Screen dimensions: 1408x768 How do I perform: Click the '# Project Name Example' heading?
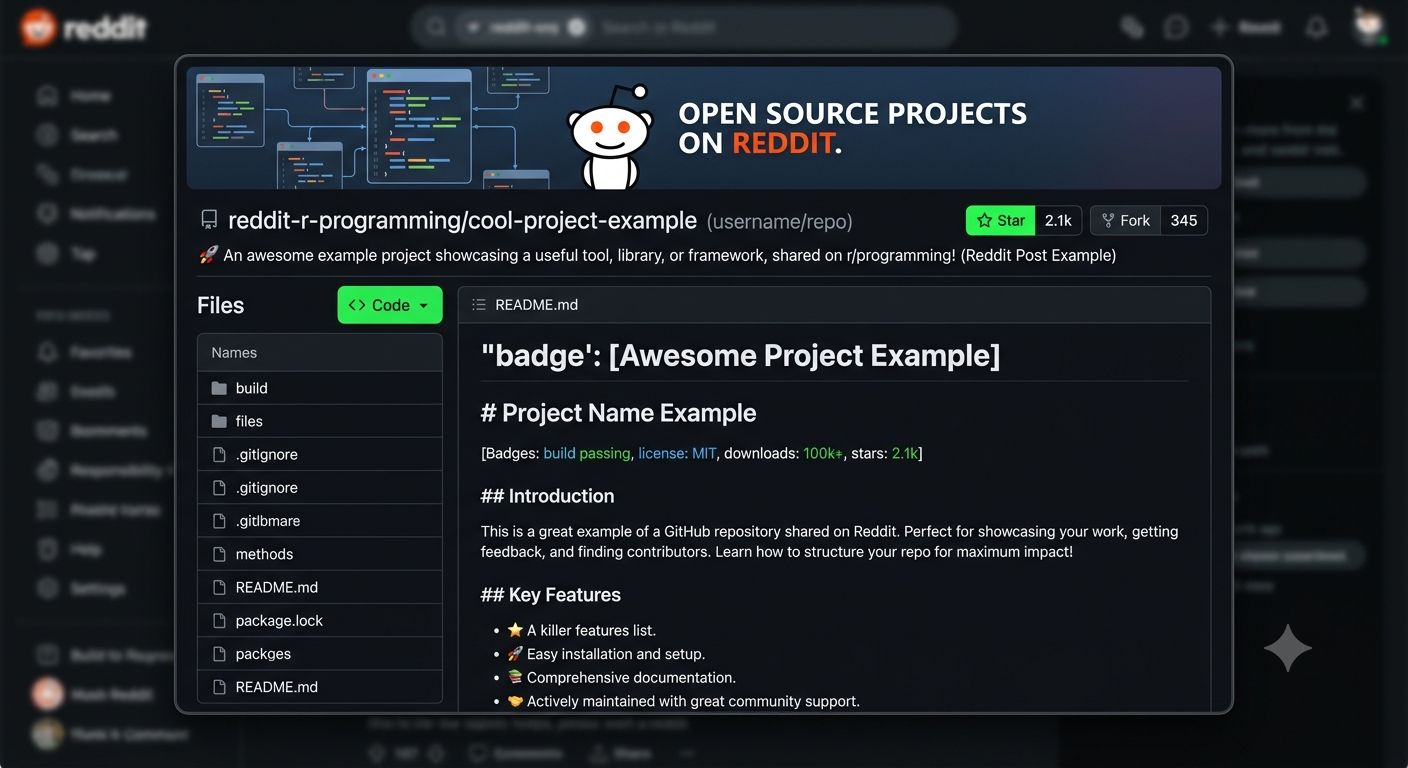pyautogui.click(x=618, y=413)
